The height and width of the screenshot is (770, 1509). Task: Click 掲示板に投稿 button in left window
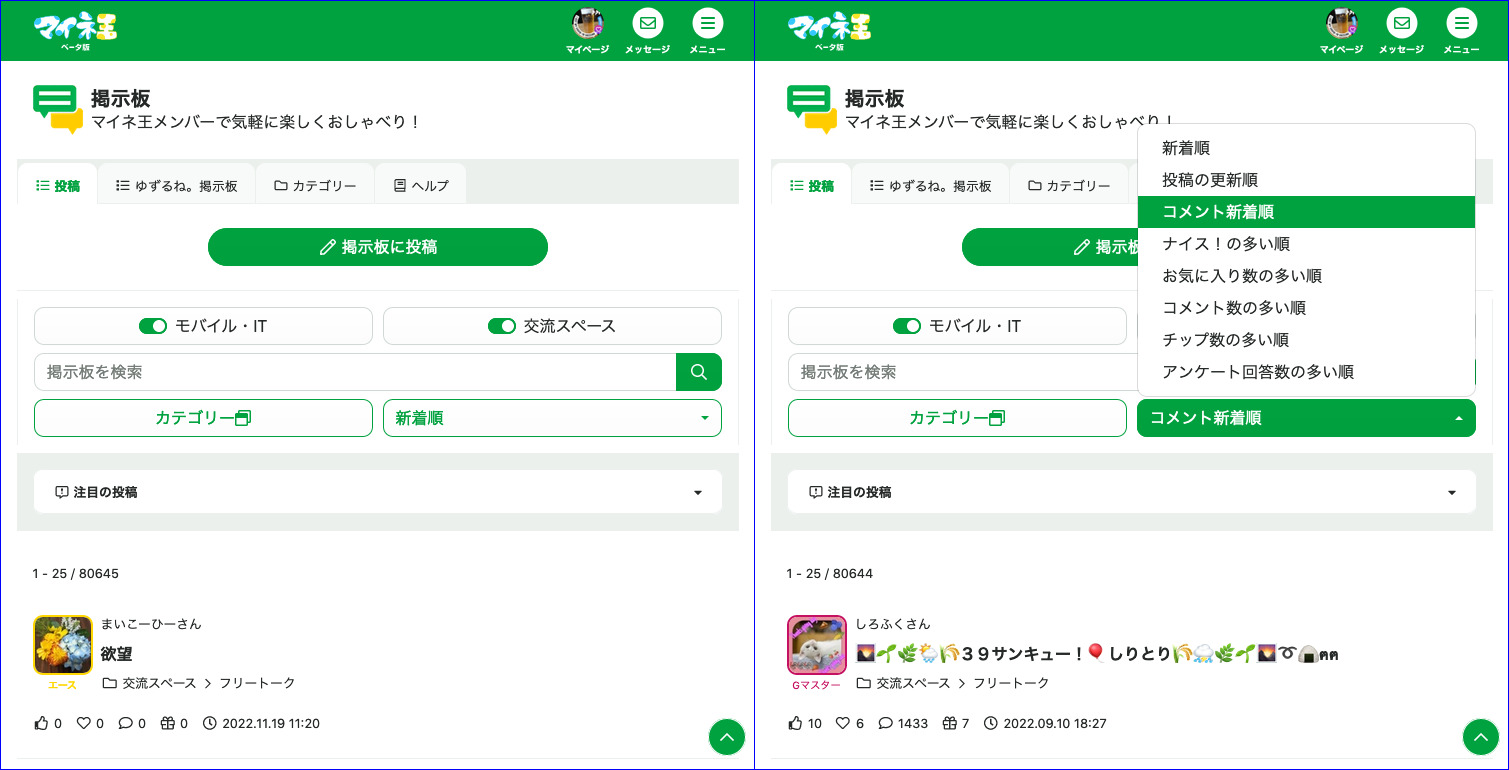coord(378,247)
